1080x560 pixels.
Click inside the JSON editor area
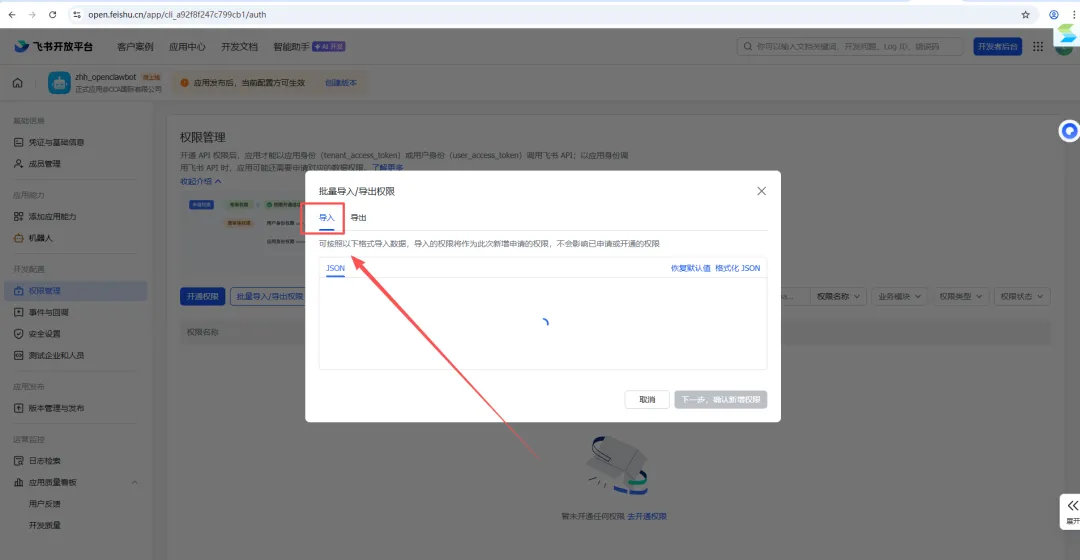[x=543, y=323]
